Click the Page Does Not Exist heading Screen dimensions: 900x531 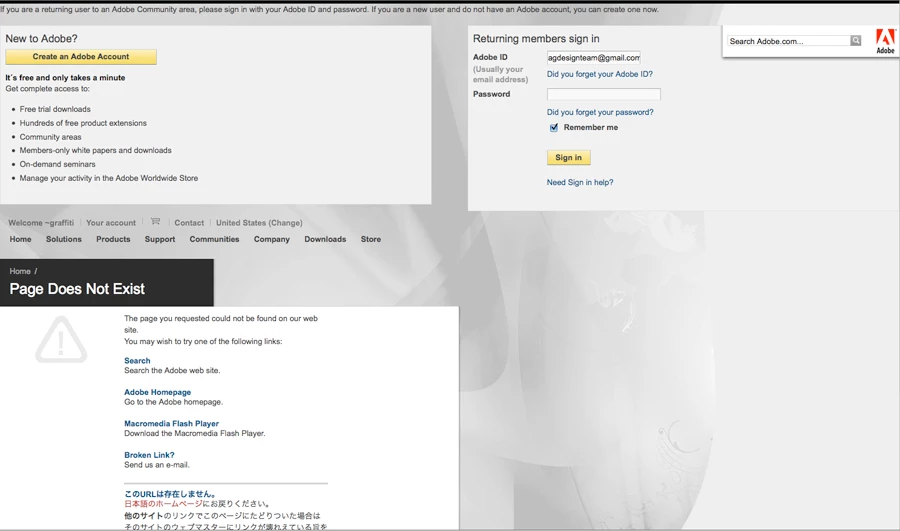coord(77,289)
